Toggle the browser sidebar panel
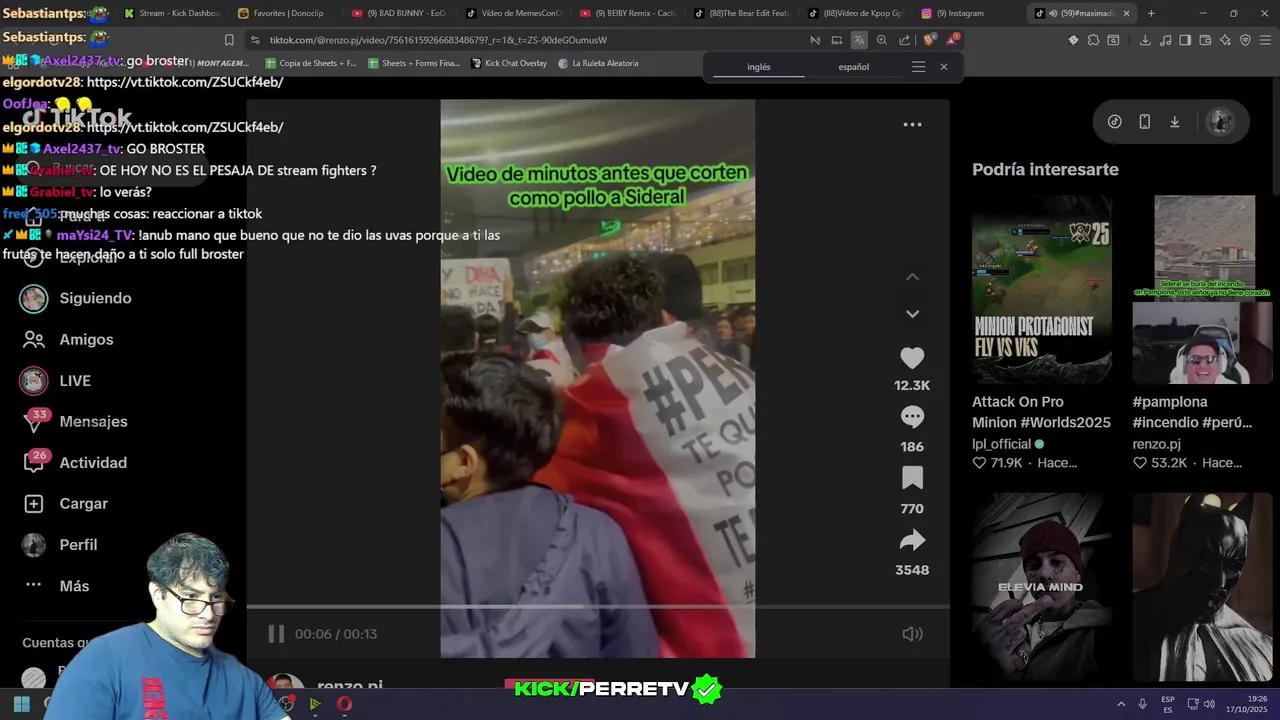The image size is (1280, 720). point(1185,40)
